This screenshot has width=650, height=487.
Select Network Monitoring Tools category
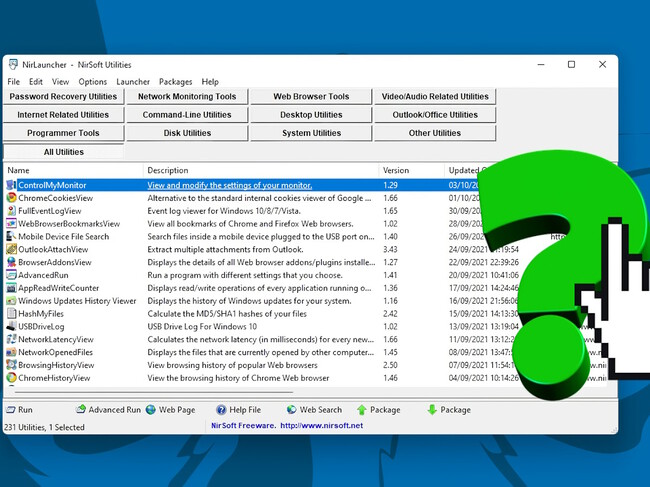pos(187,97)
